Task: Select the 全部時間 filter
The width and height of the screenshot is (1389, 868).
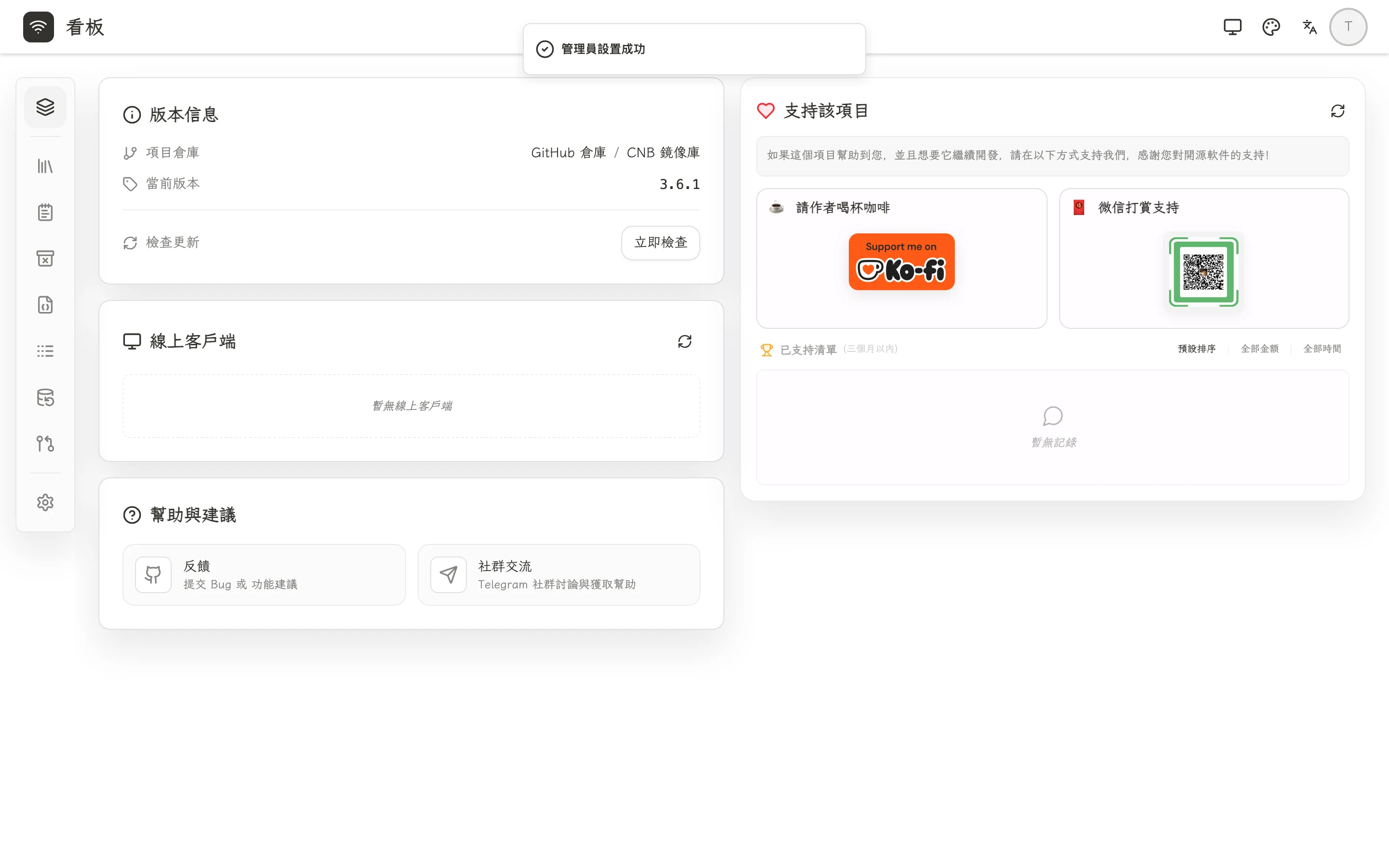Action: pos(1322,349)
